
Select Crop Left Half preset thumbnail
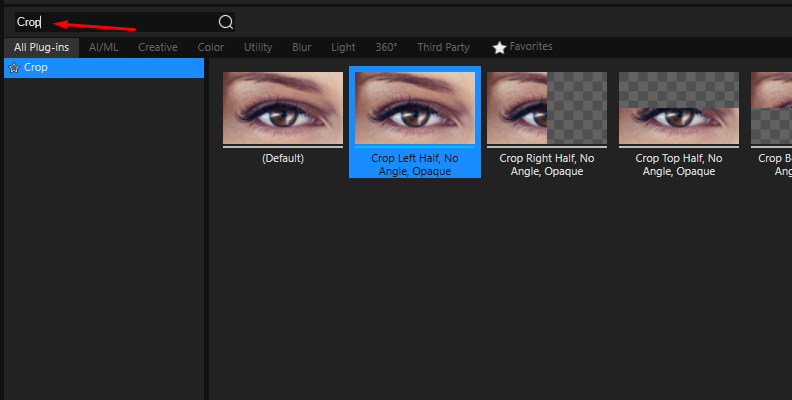point(415,108)
